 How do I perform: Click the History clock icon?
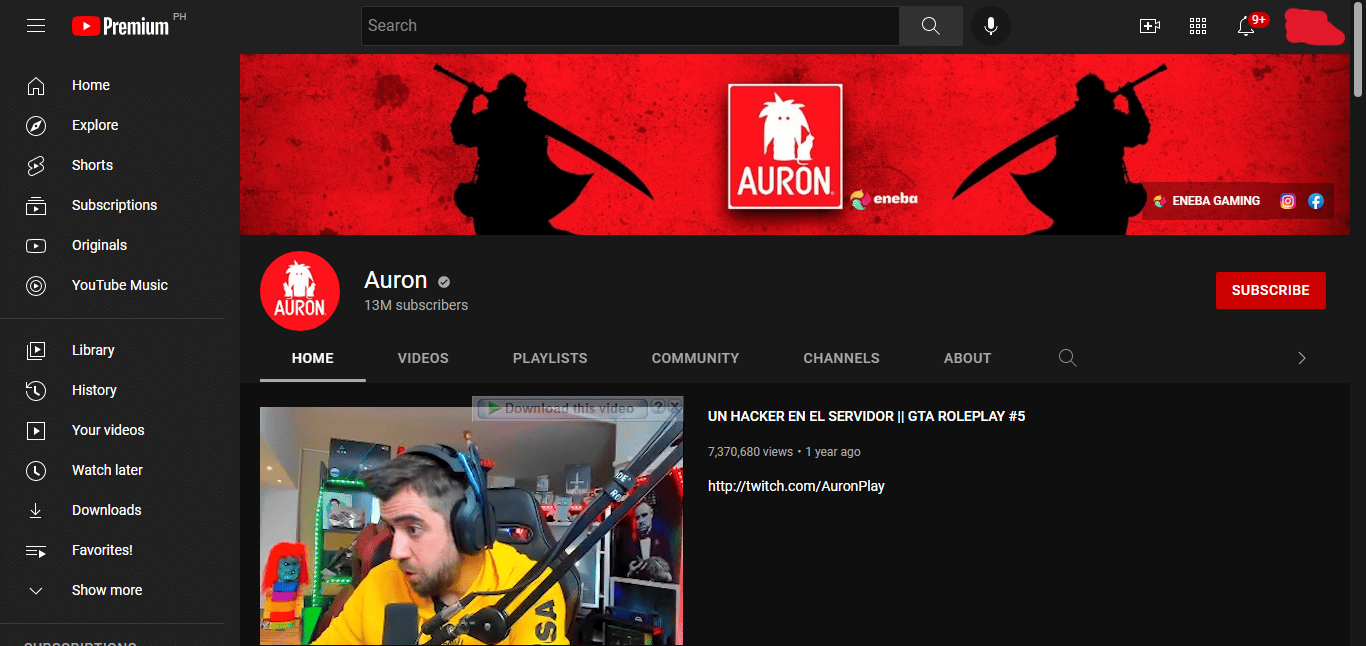pos(36,391)
